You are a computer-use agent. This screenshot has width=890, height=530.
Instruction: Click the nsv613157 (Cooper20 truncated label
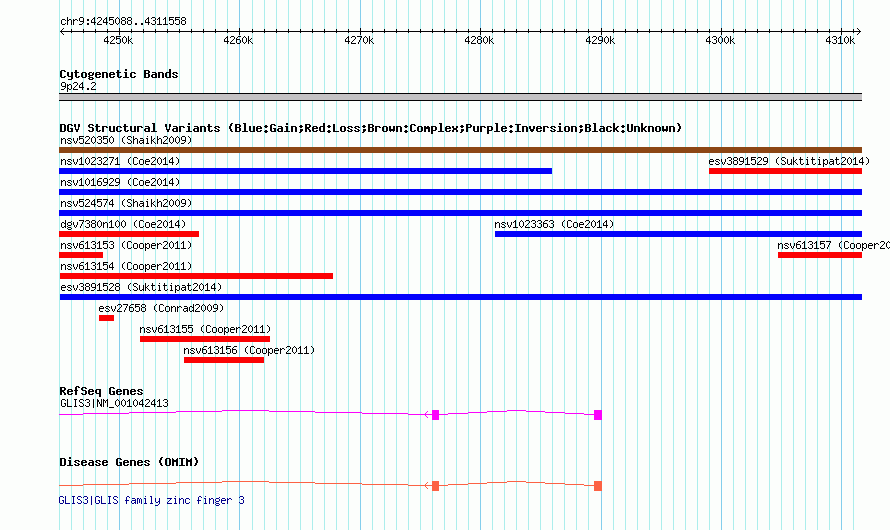(833, 245)
